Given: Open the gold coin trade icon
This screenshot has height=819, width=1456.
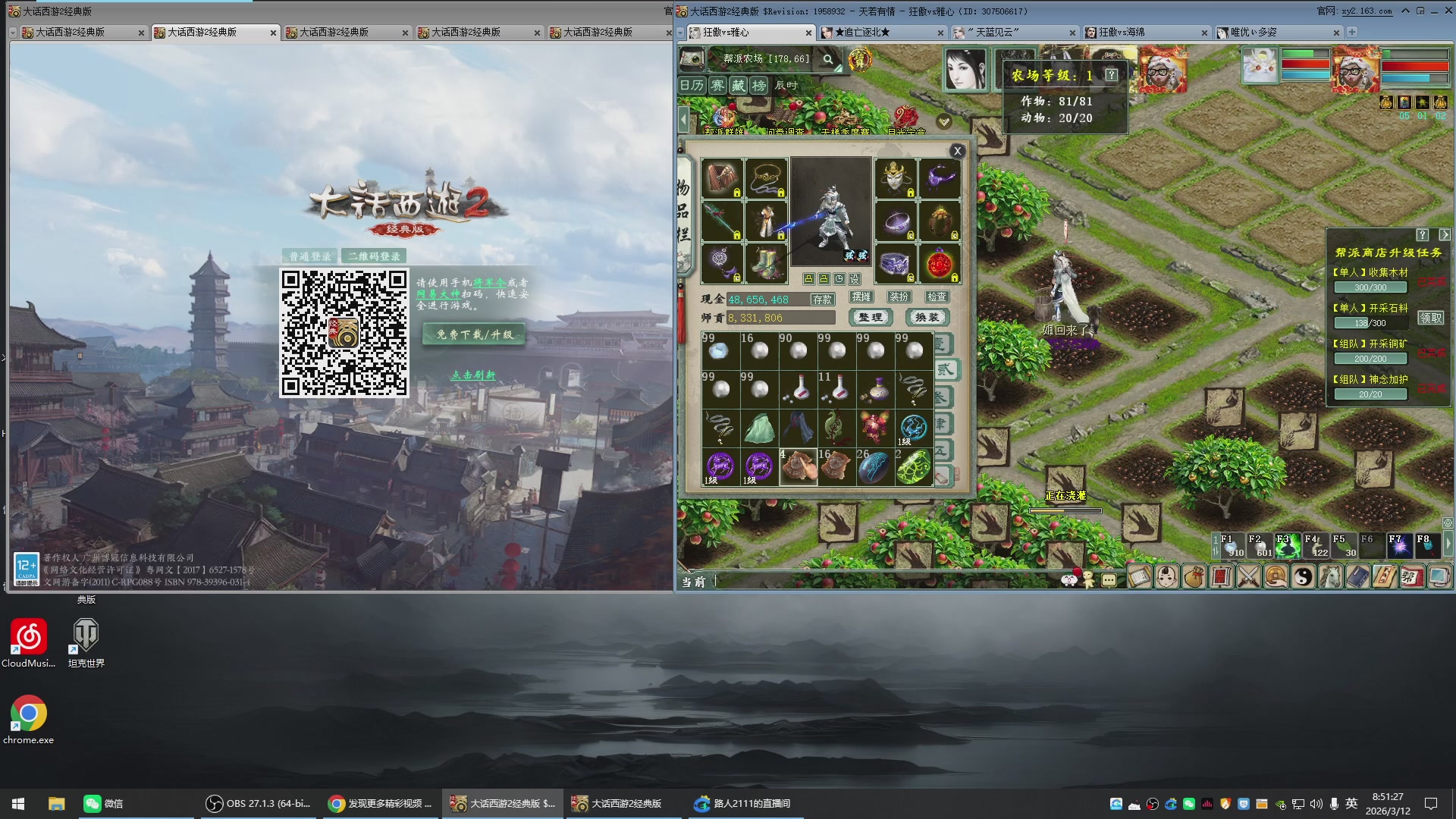Looking at the screenshot, I should point(1276,578).
